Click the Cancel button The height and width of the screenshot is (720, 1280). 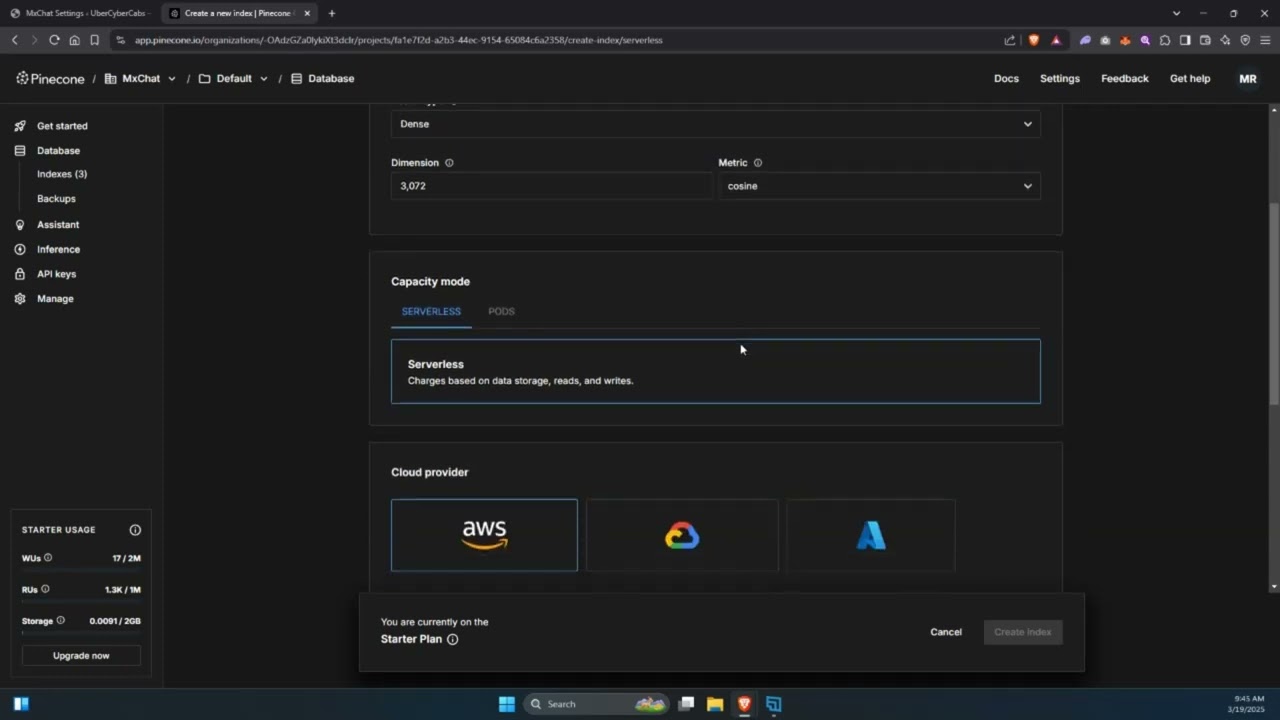pyautogui.click(x=946, y=632)
